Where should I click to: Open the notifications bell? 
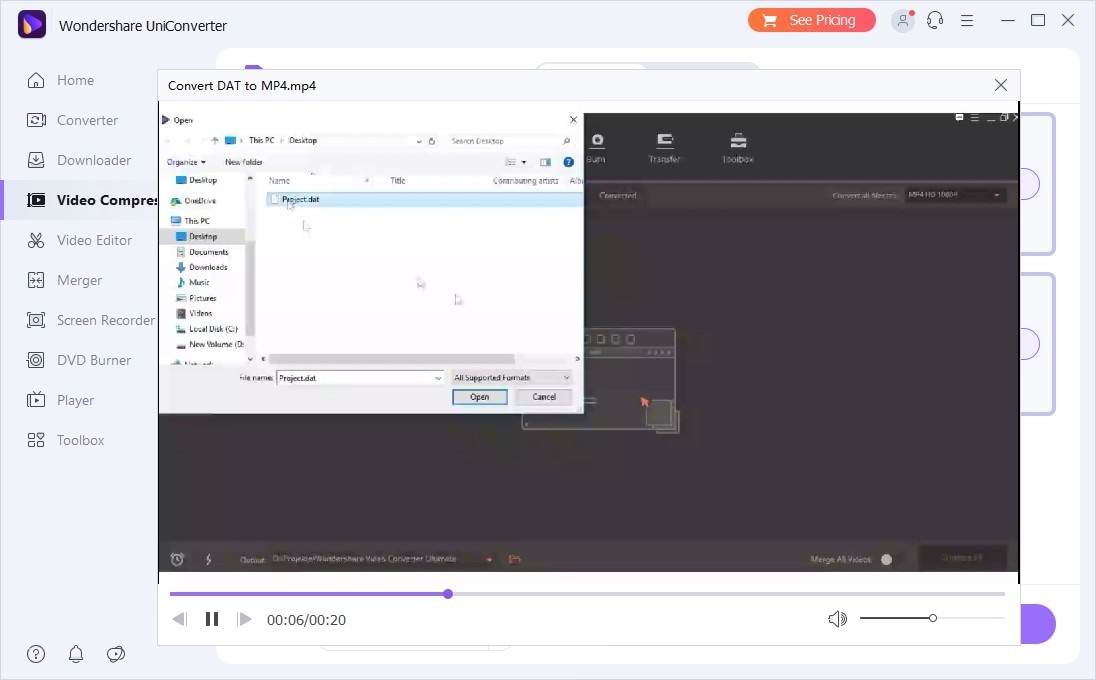tap(76, 654)
